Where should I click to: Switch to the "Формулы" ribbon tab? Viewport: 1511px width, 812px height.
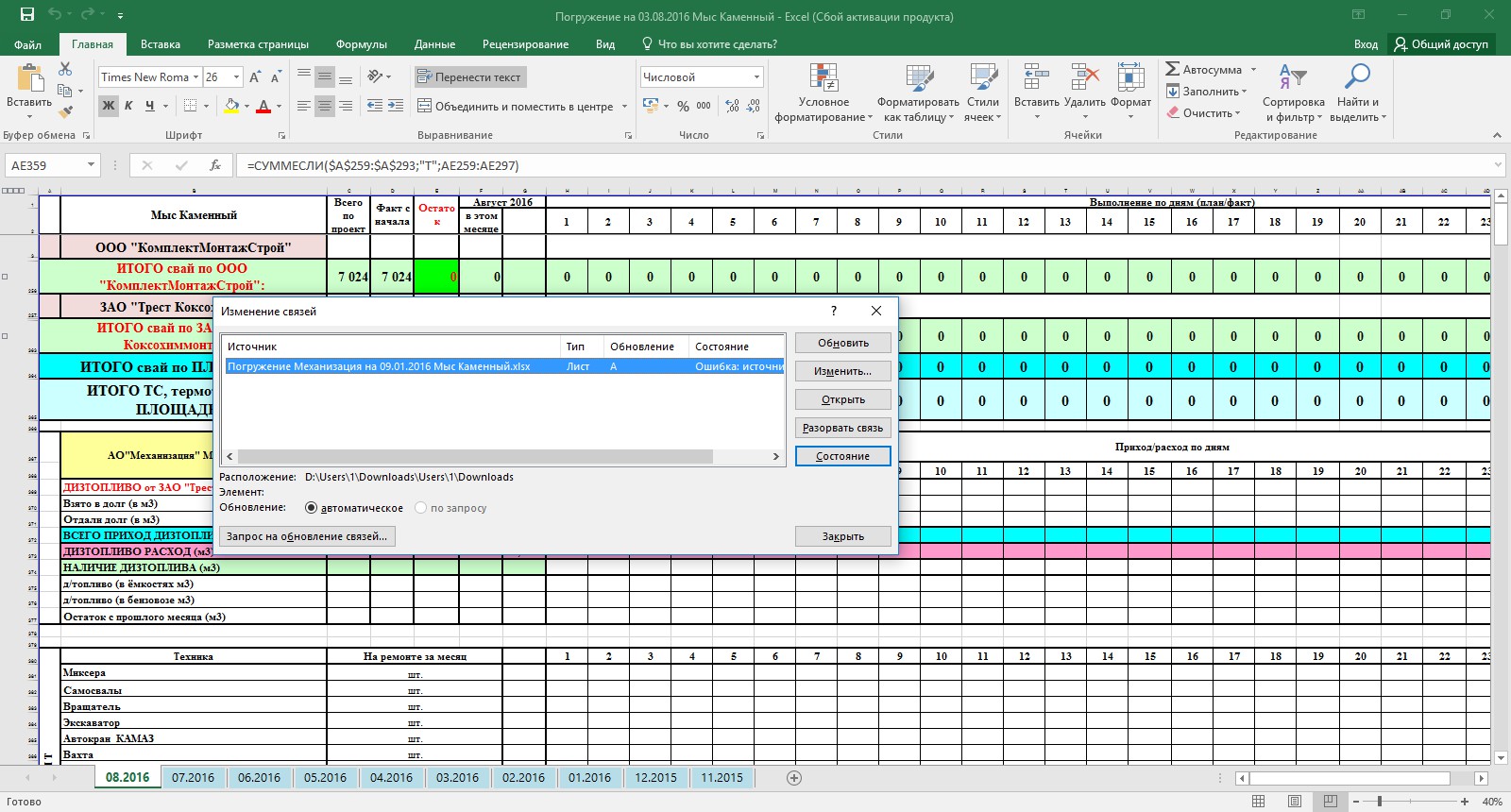pos(361,44)
